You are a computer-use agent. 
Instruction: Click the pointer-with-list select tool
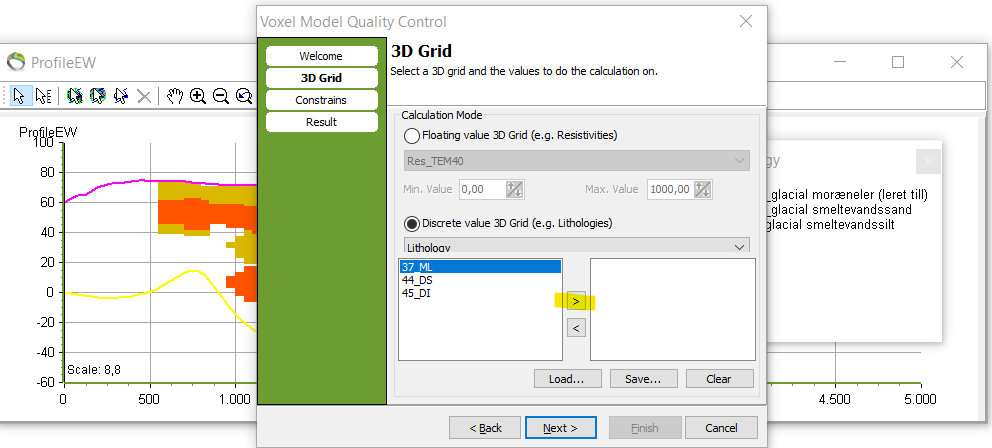(x=43, y=96)
